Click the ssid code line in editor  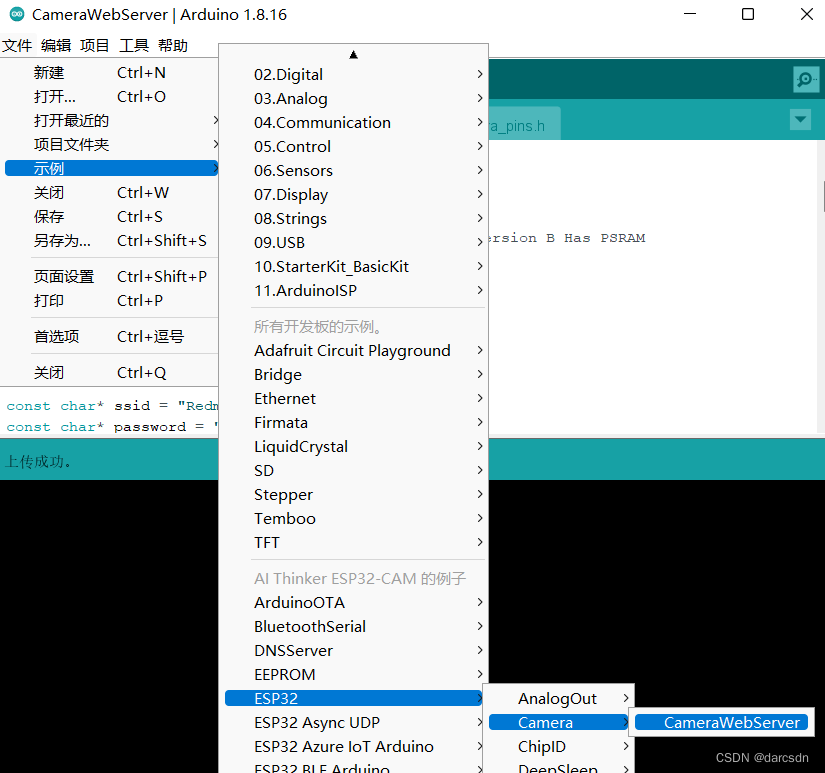[x=112, y=406]
